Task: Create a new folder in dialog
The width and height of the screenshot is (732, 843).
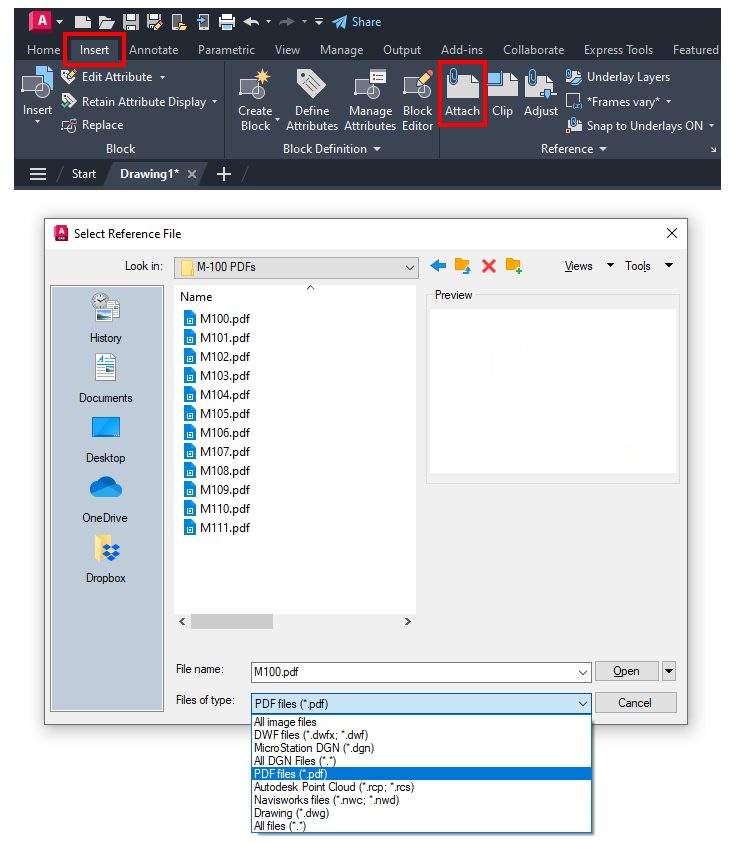Action: (514, 266)
